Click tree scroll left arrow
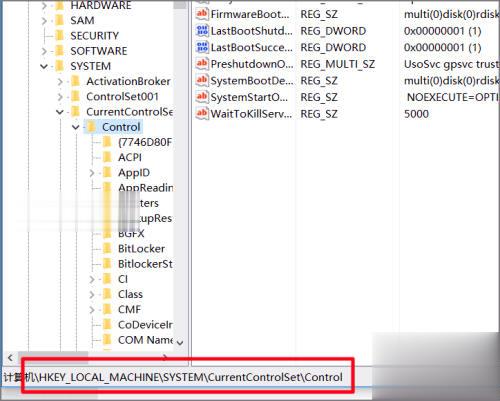This screenshot has width=500, height=401. tap(10, 358)
